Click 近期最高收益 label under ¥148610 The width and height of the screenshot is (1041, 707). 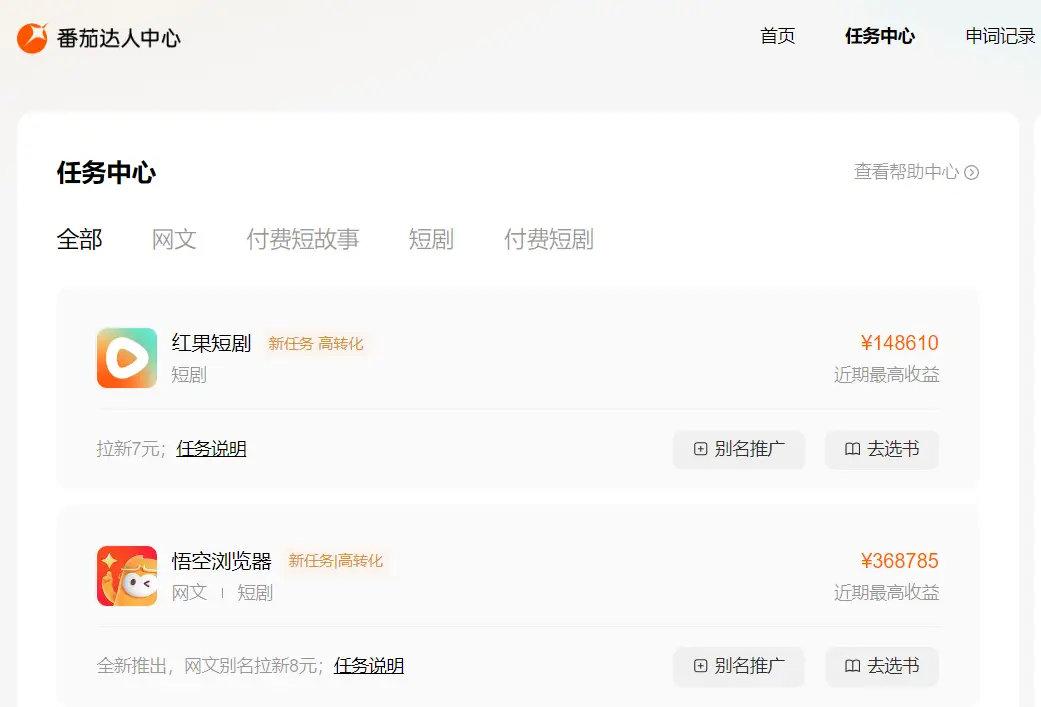tap(886, 374)
